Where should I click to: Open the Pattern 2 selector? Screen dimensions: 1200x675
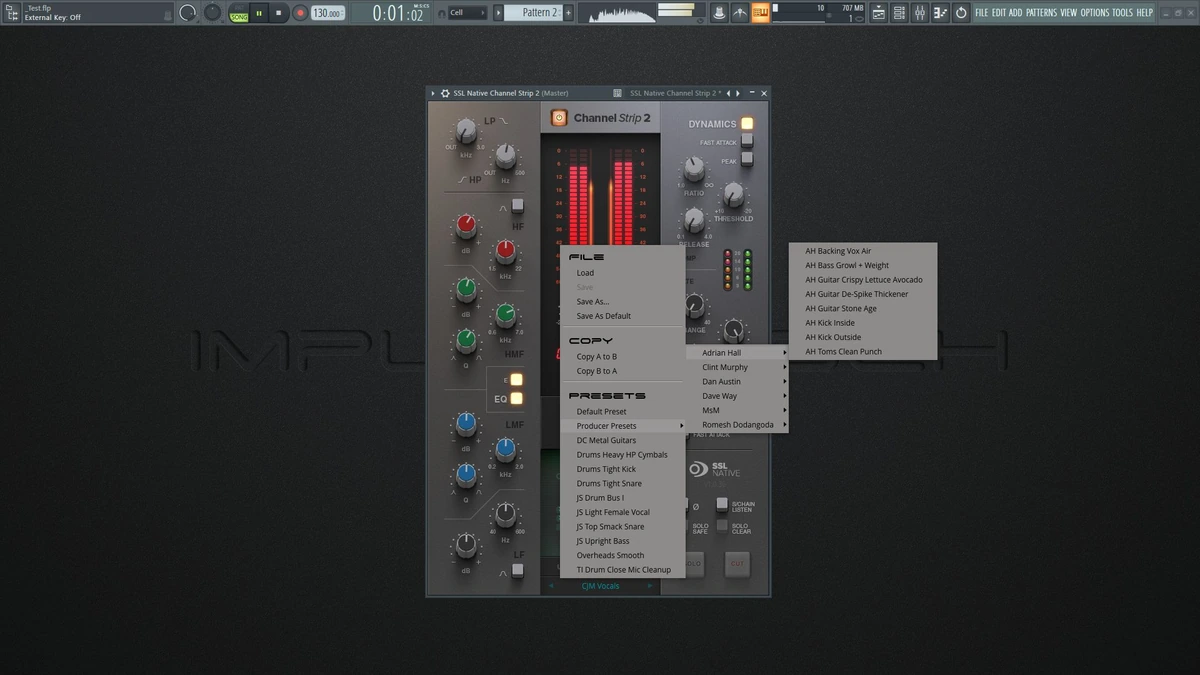(x=536, y=13)
